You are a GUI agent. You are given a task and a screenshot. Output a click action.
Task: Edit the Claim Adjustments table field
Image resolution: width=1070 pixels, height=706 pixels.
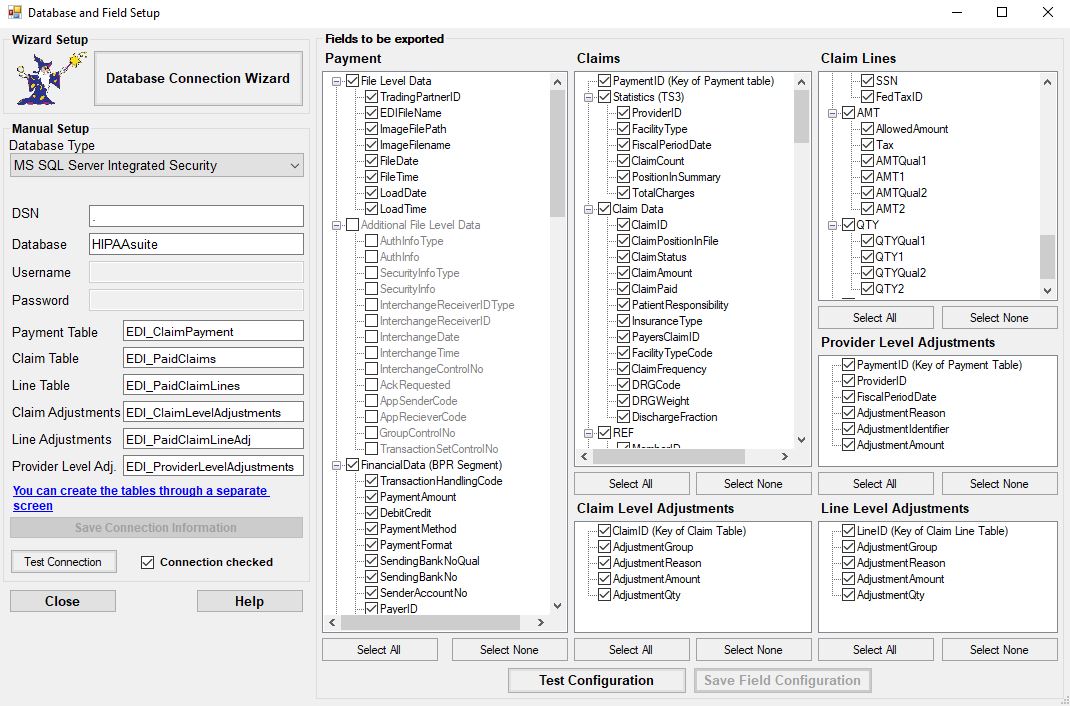(213, 412)
